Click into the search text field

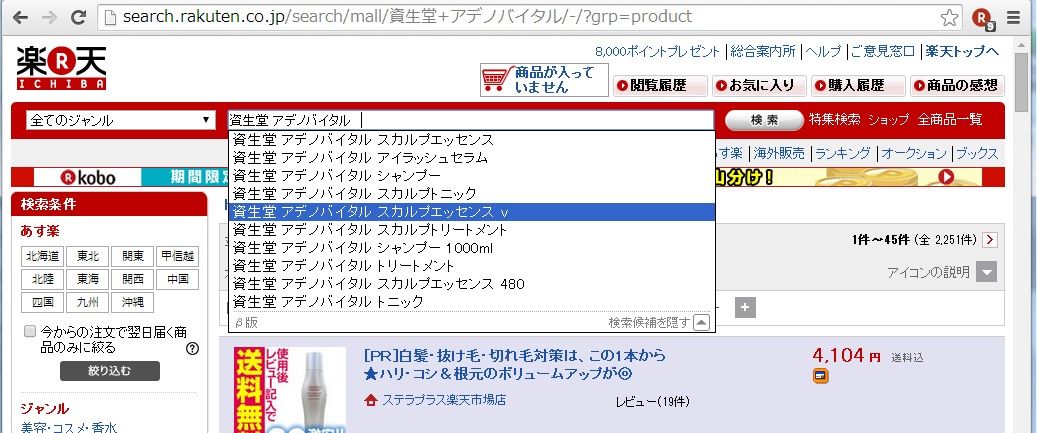[471, 120]
